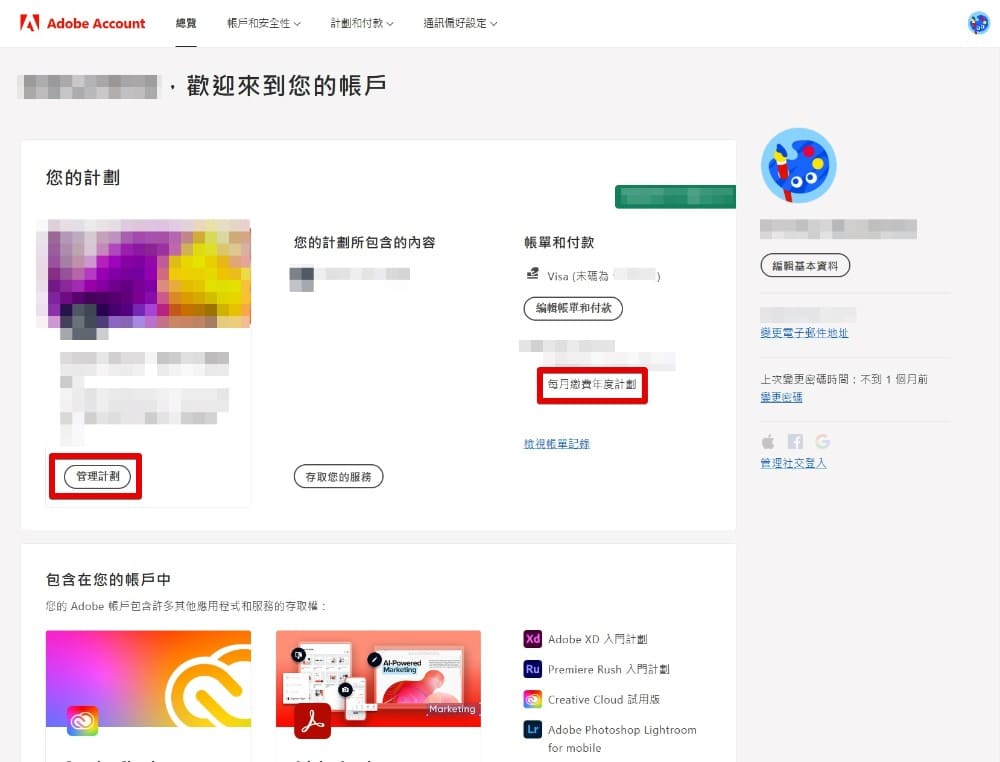Click the 編輯帳單和付款 button
The height and width of the screenshot is (762, 1000).
(573, 308)
